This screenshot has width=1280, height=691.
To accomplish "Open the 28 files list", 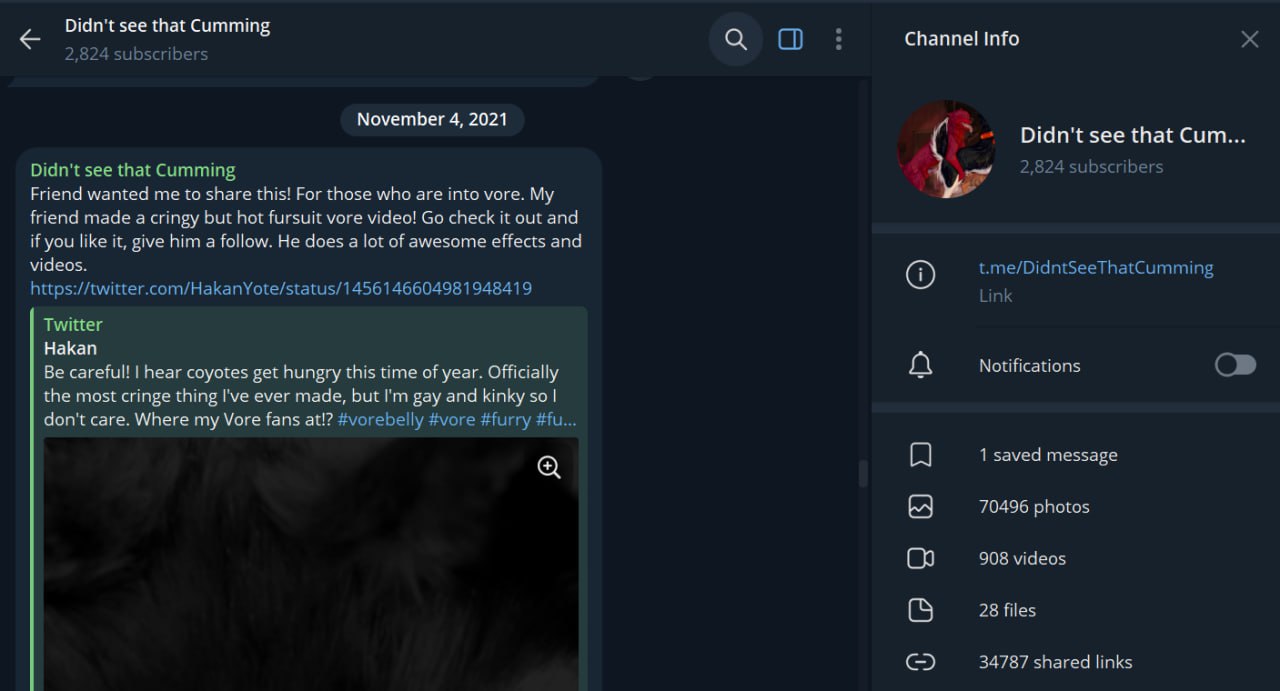I will pos(1007,610).
